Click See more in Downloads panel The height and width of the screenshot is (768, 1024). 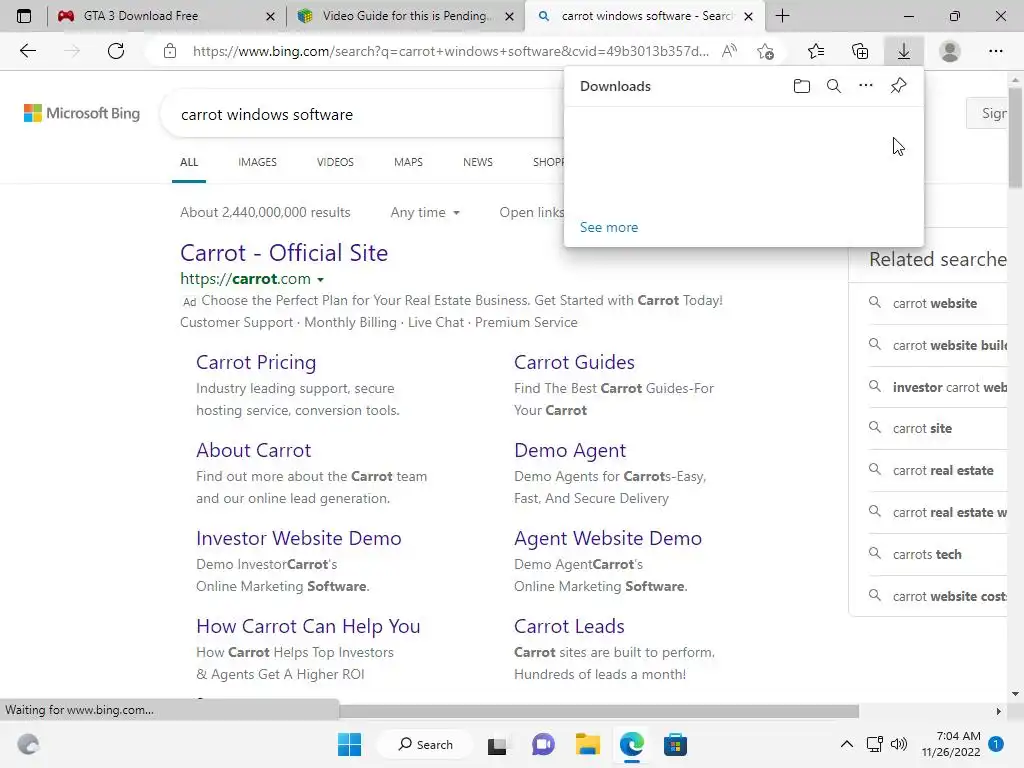coord(609,227)
